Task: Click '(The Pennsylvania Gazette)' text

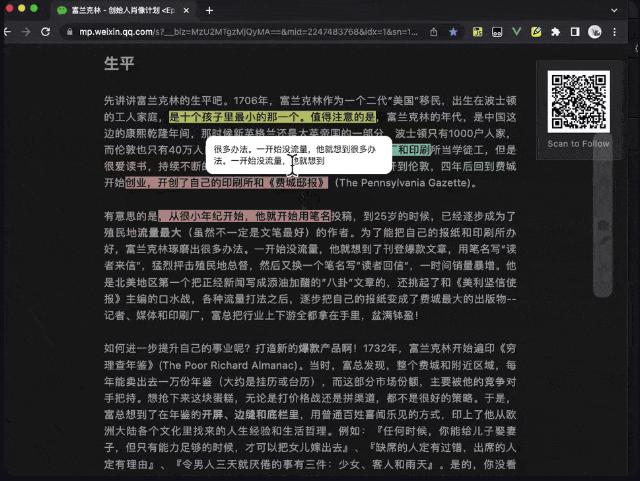Action: click(402, 183)
